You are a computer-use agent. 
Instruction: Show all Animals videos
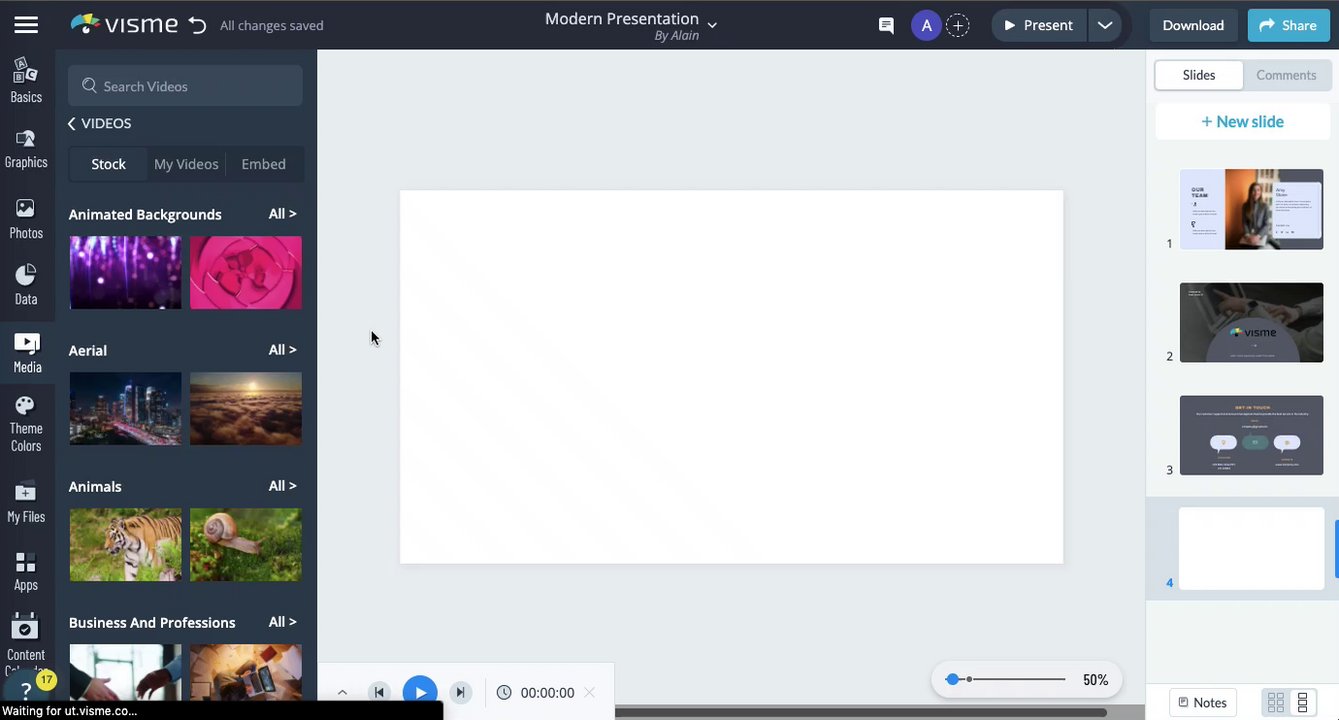tap(282, 486)
